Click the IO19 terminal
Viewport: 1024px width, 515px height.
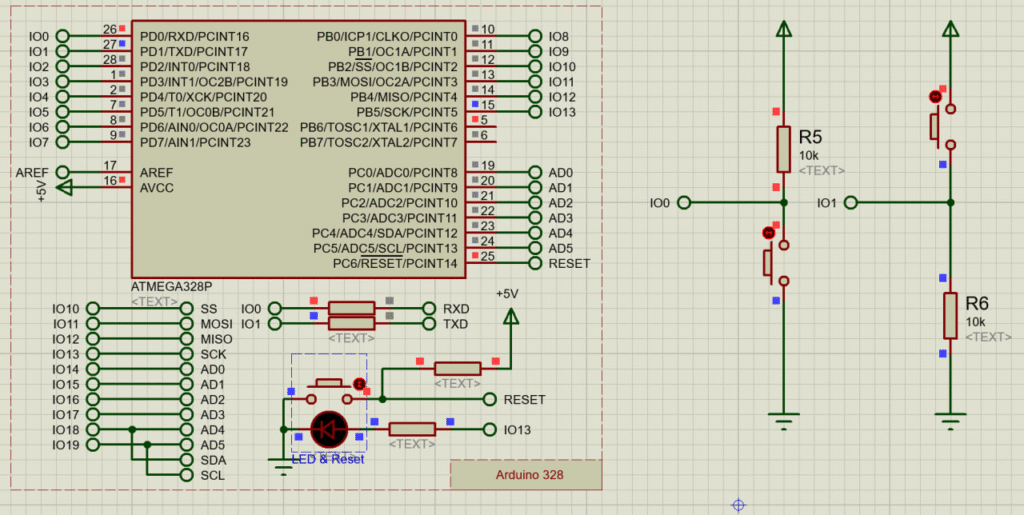coord(93,445)
